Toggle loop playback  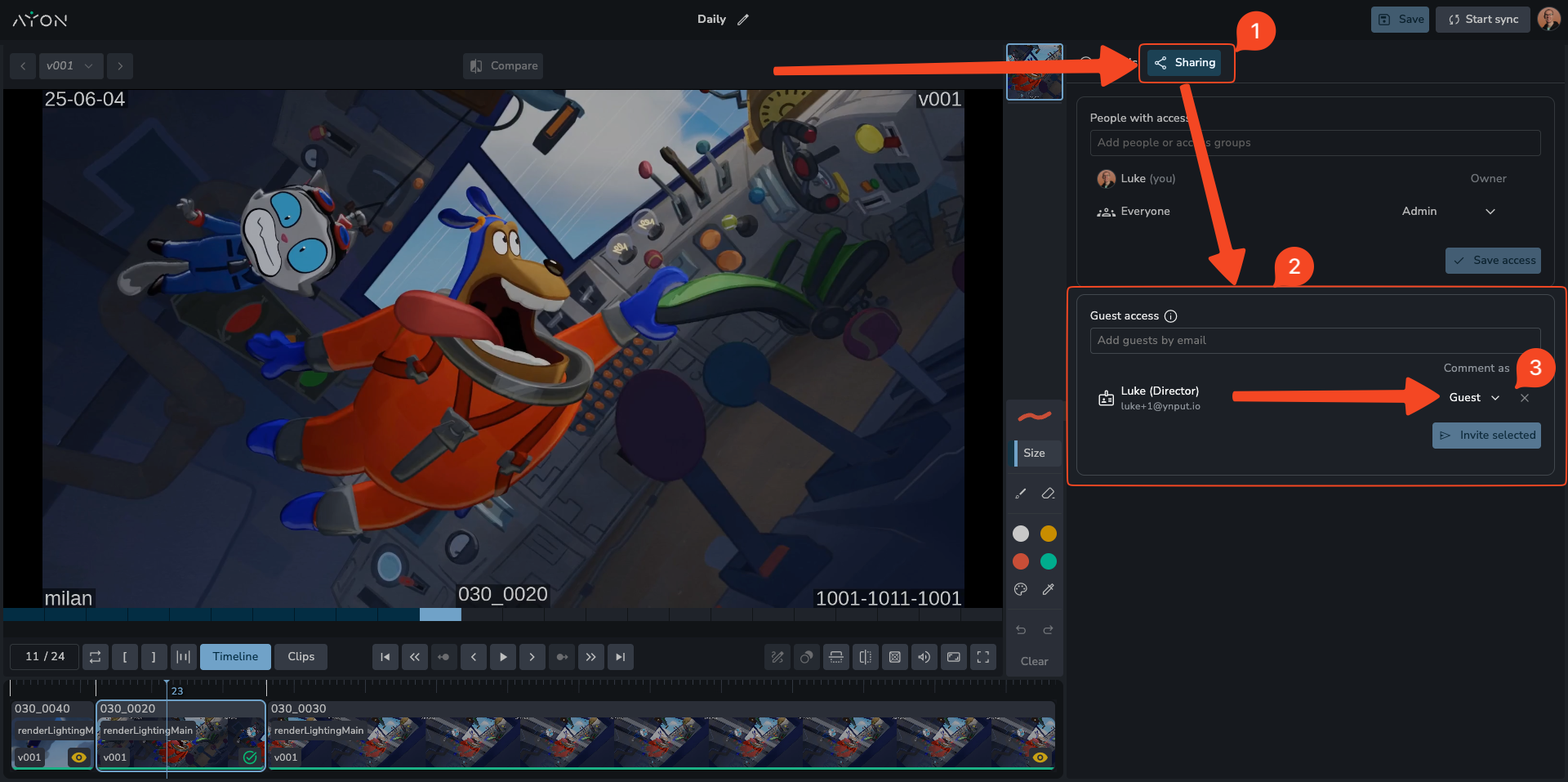[96, 657]
